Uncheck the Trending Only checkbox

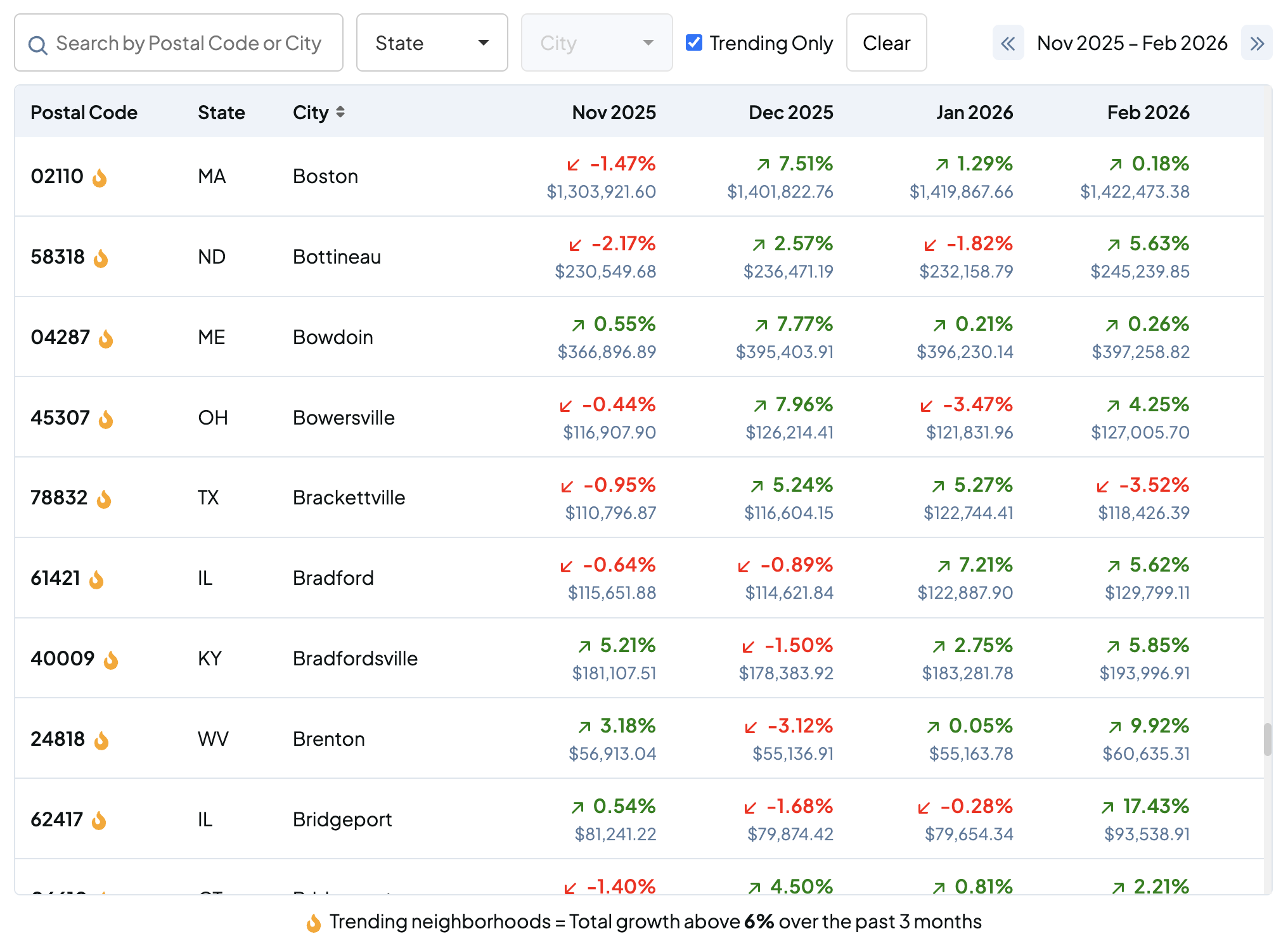coord(694,42)
